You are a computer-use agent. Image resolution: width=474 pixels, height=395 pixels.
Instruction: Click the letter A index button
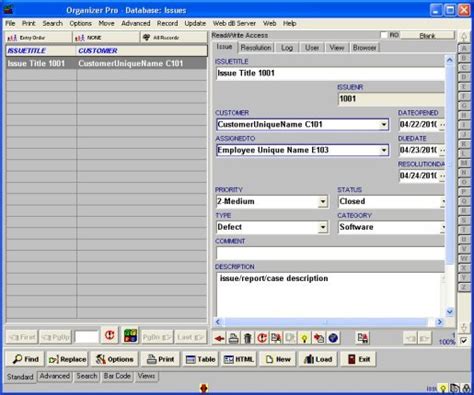pyautogui.click(x=463, y=48)
